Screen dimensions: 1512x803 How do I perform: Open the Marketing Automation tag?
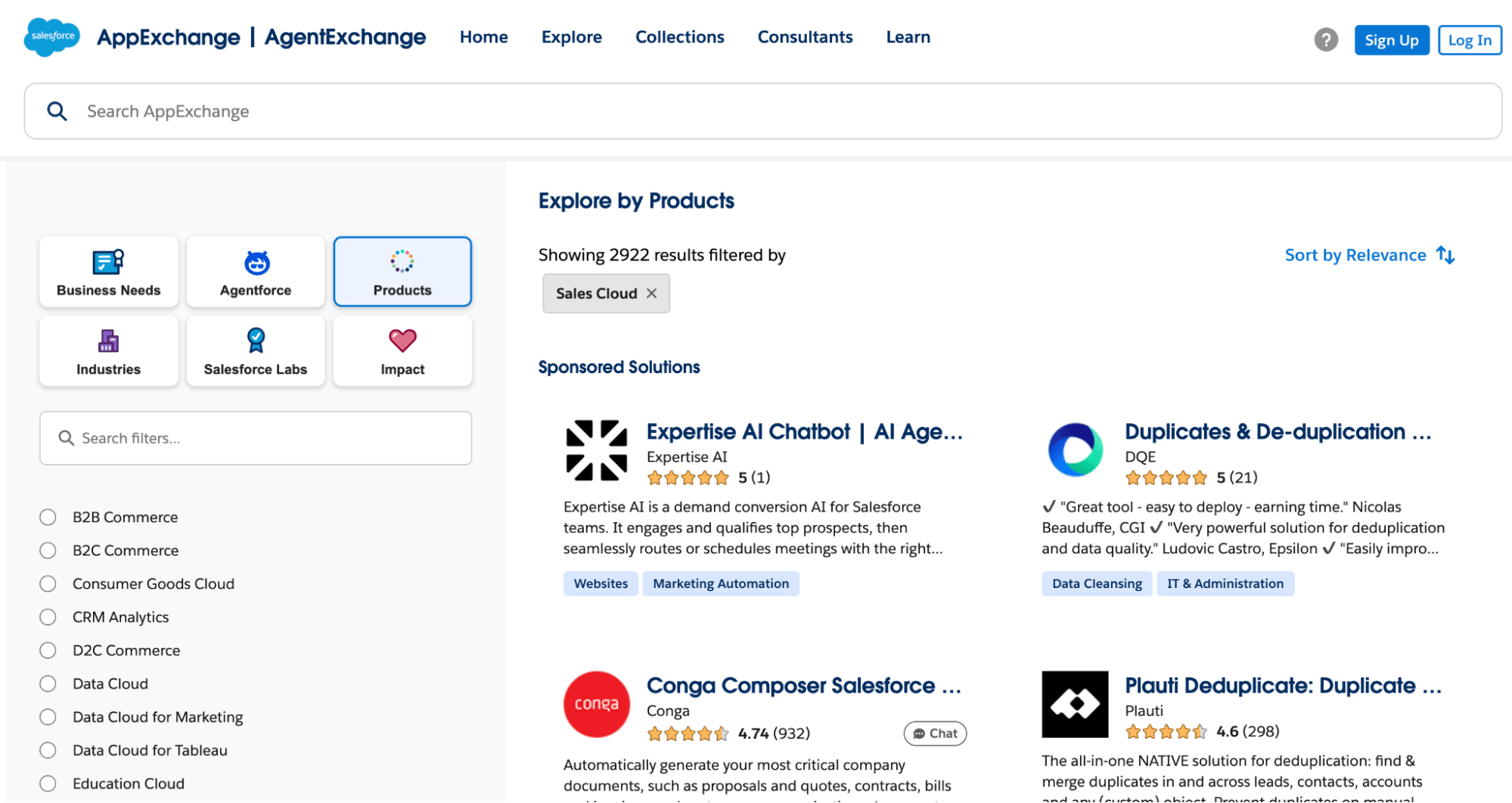[x=720, y=583]
